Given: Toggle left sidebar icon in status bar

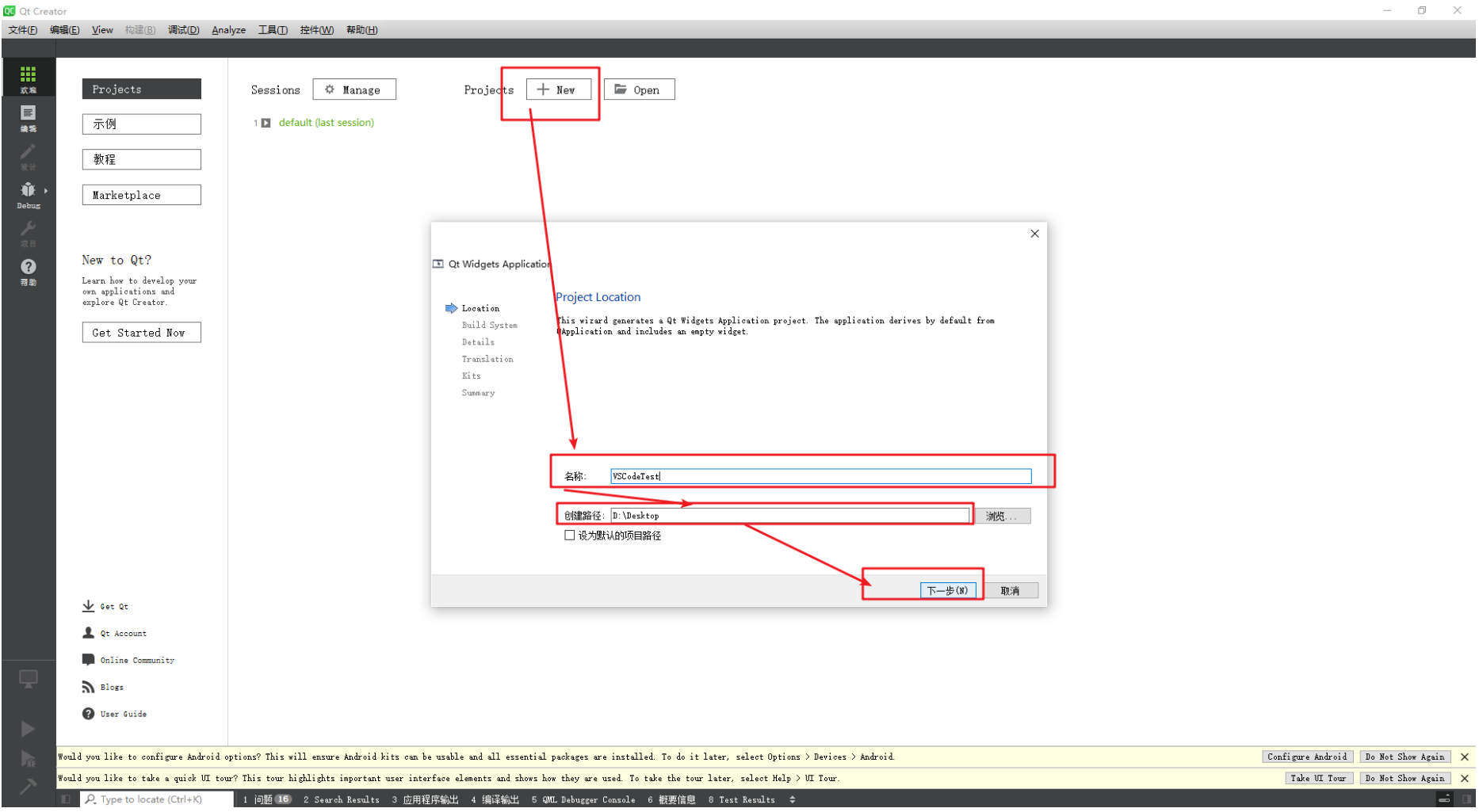Looking at the screenshot, I should (x=66, y=799).
